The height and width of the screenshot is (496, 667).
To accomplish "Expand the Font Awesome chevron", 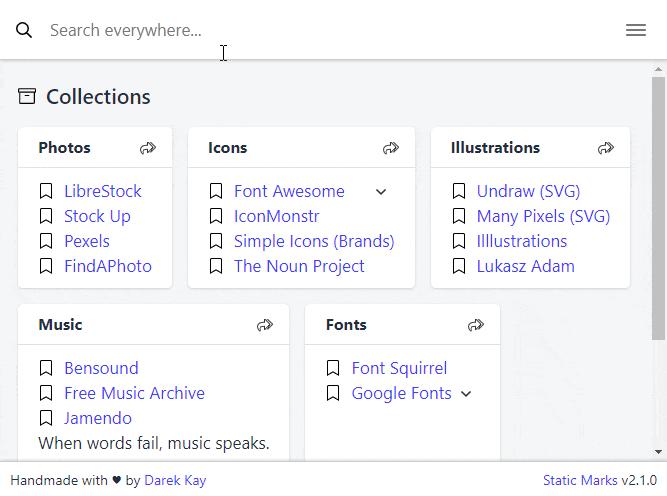I will 381,192.
